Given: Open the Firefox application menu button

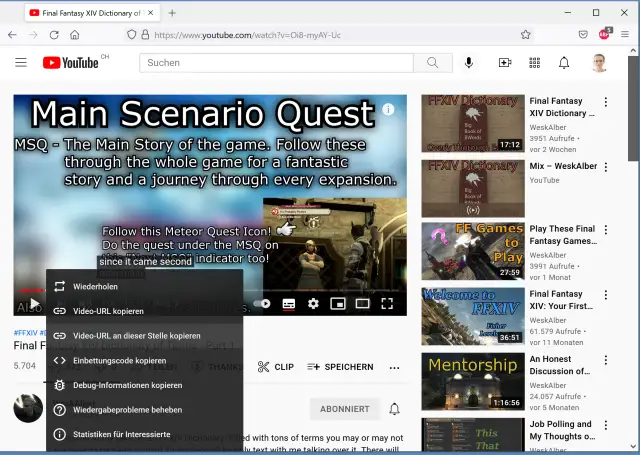Looking at the screenshot, I should click(625, 34).
